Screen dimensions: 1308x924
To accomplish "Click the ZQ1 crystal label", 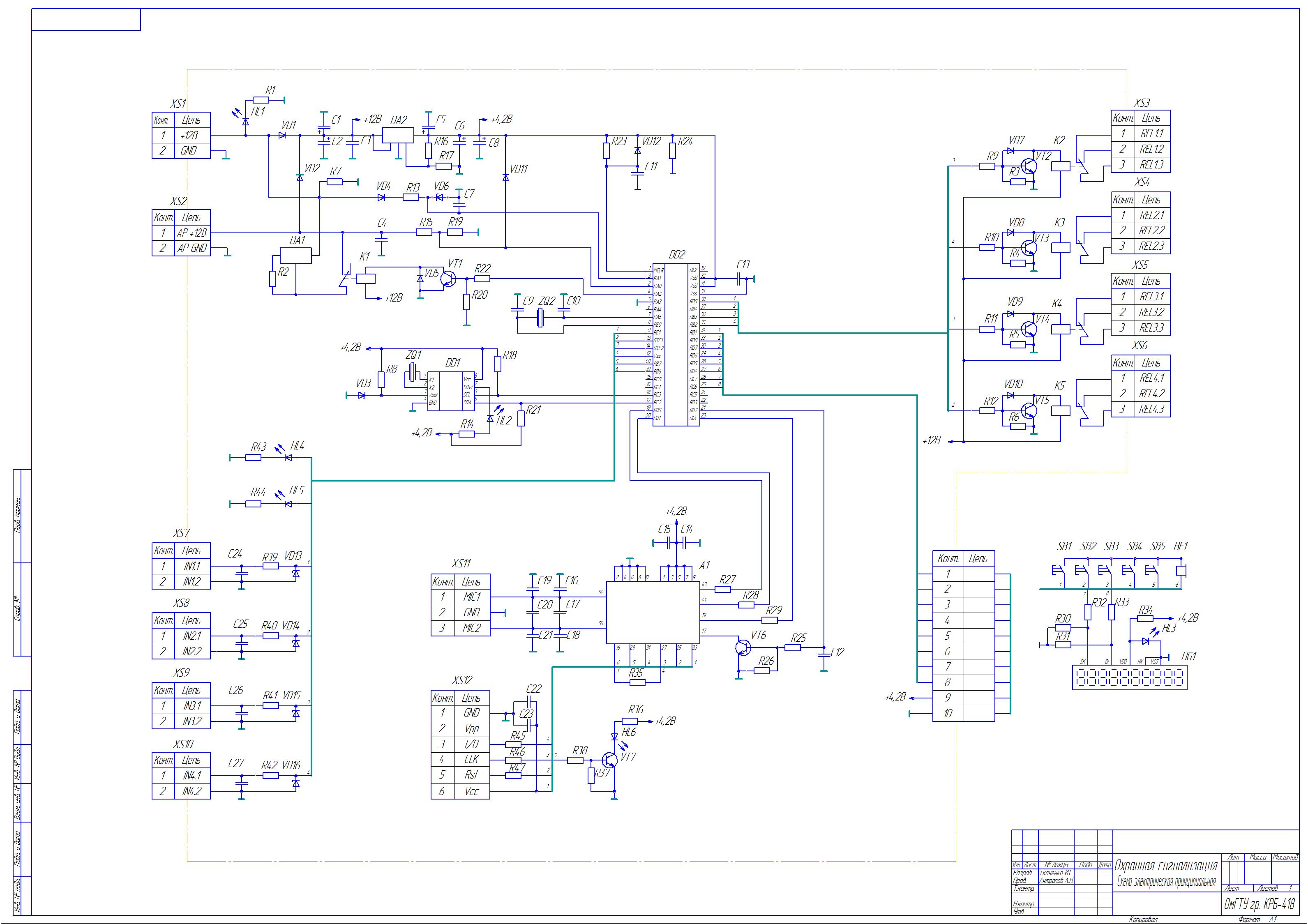I will [413, 355].
